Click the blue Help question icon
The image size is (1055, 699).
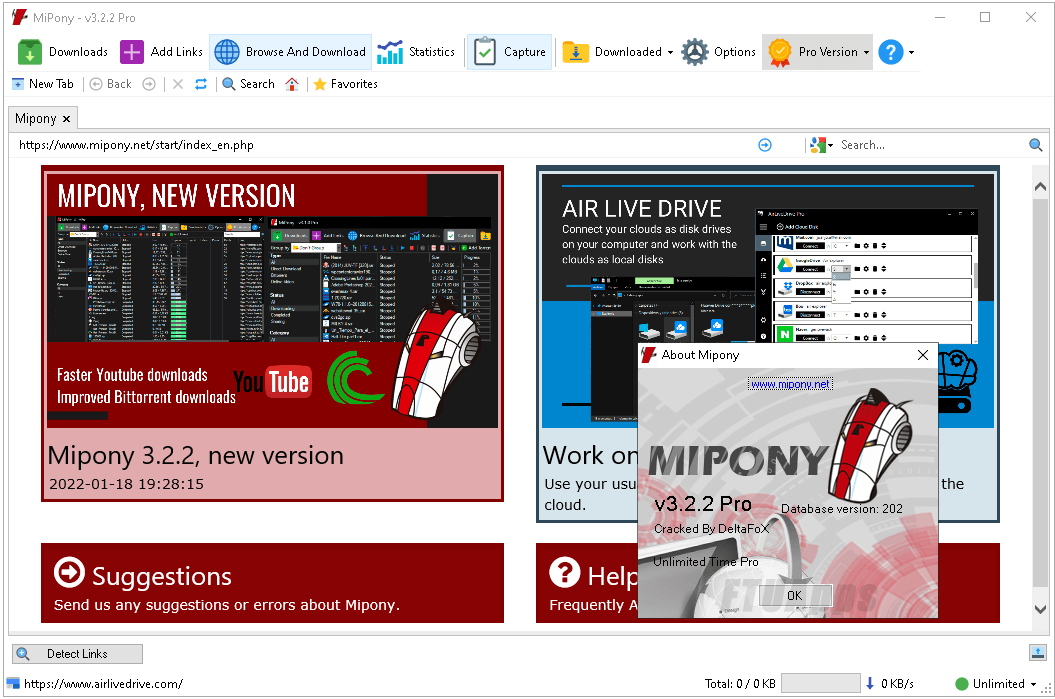(x=891, y=52)
